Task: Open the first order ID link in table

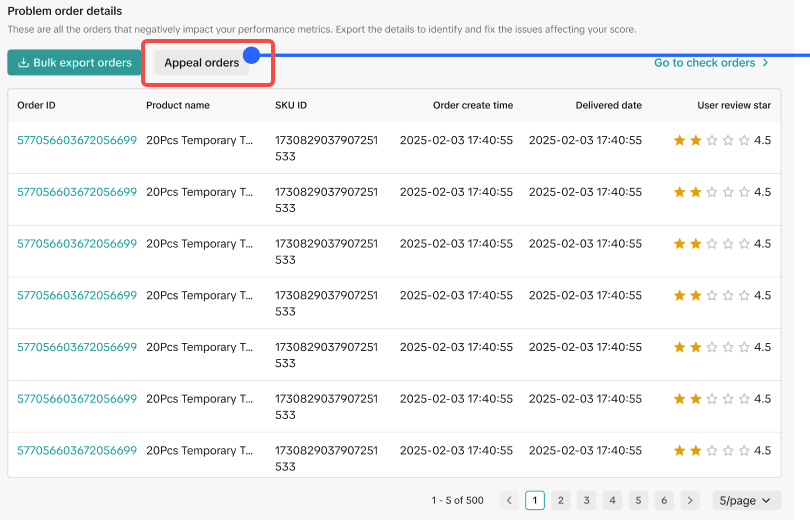Action: point(77,140)
